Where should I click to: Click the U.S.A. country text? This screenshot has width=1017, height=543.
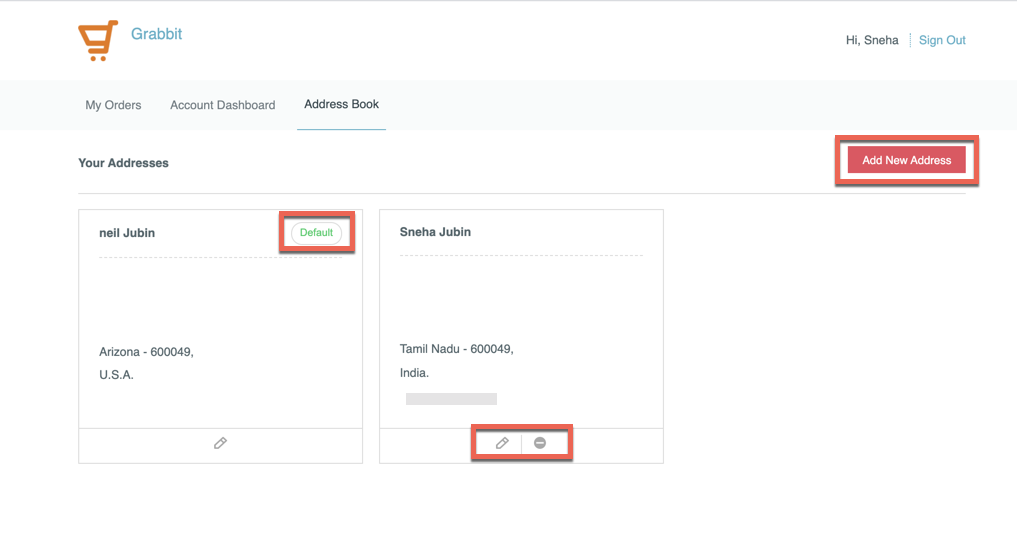click(x=116, y=375)
